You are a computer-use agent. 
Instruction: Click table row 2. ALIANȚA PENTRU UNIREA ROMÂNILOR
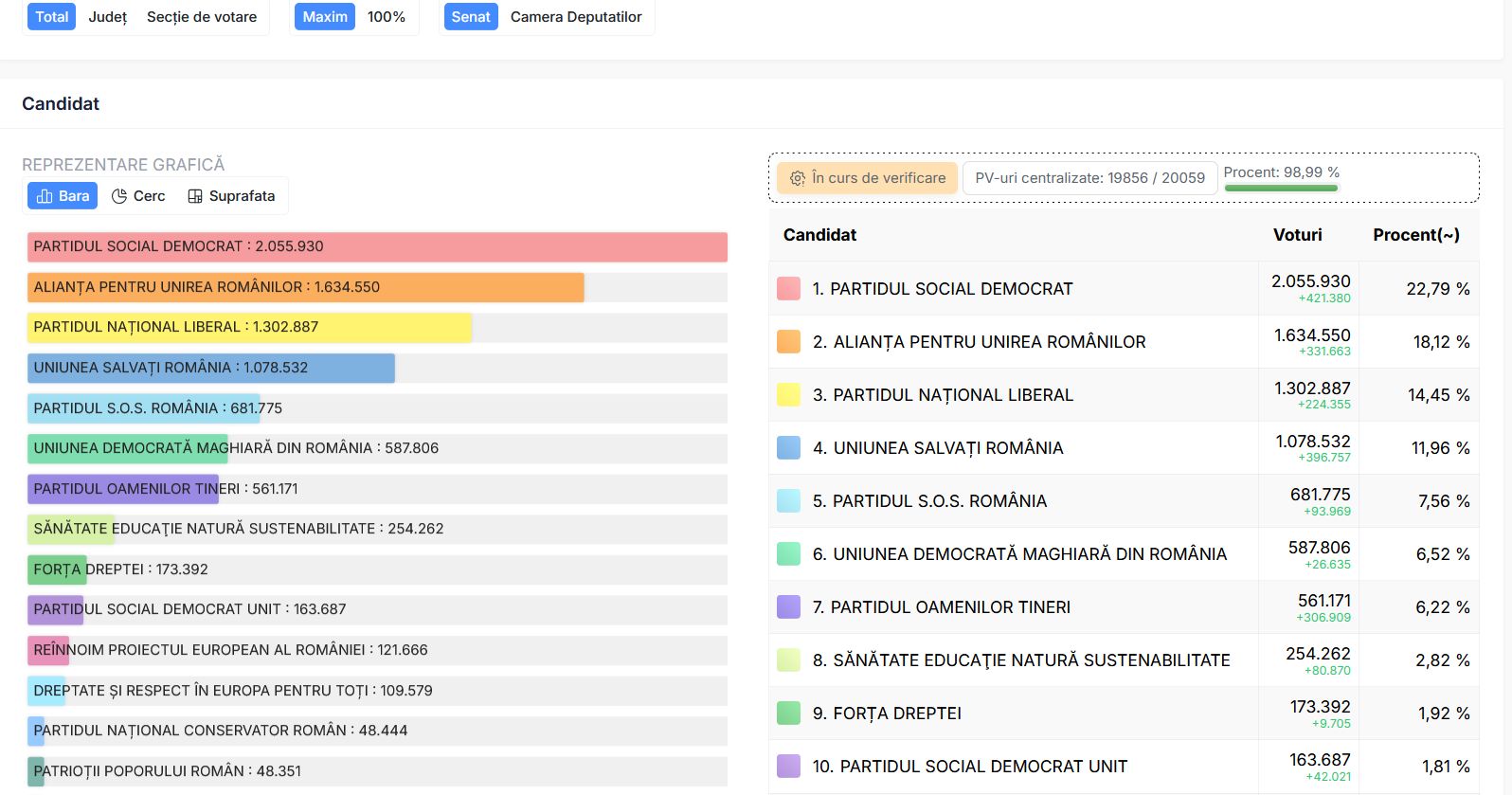tap(1124, 342)
